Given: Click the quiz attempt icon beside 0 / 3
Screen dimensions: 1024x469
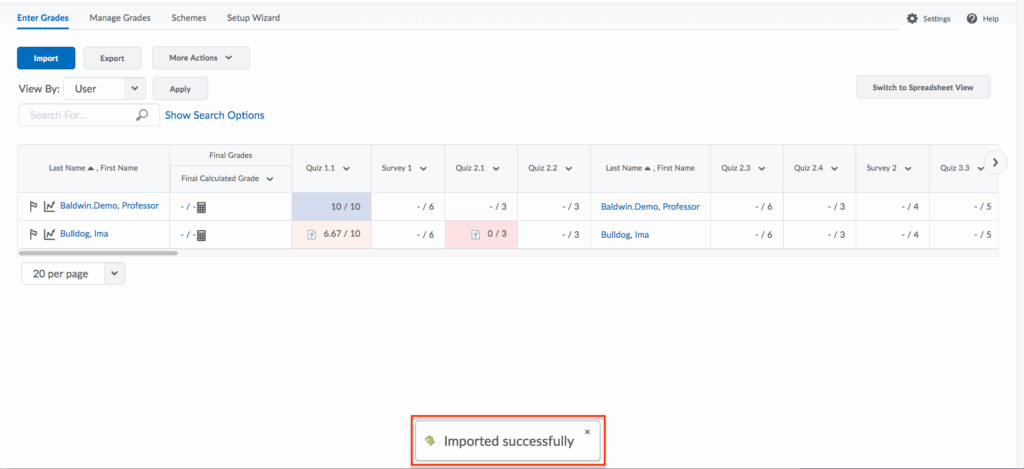Looking at the screenshot, I should point(476,235).
